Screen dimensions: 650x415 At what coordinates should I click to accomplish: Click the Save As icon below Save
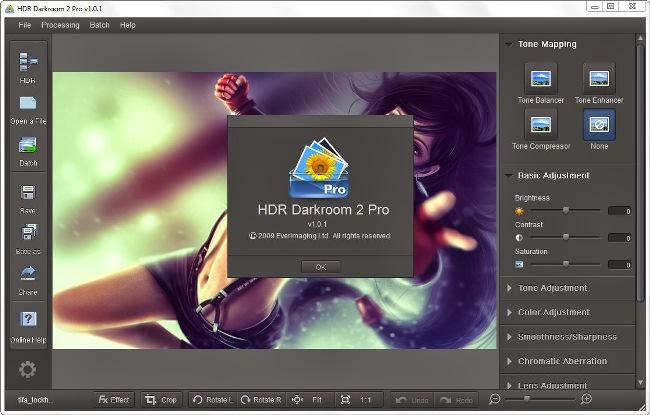(x=28, y=232)
